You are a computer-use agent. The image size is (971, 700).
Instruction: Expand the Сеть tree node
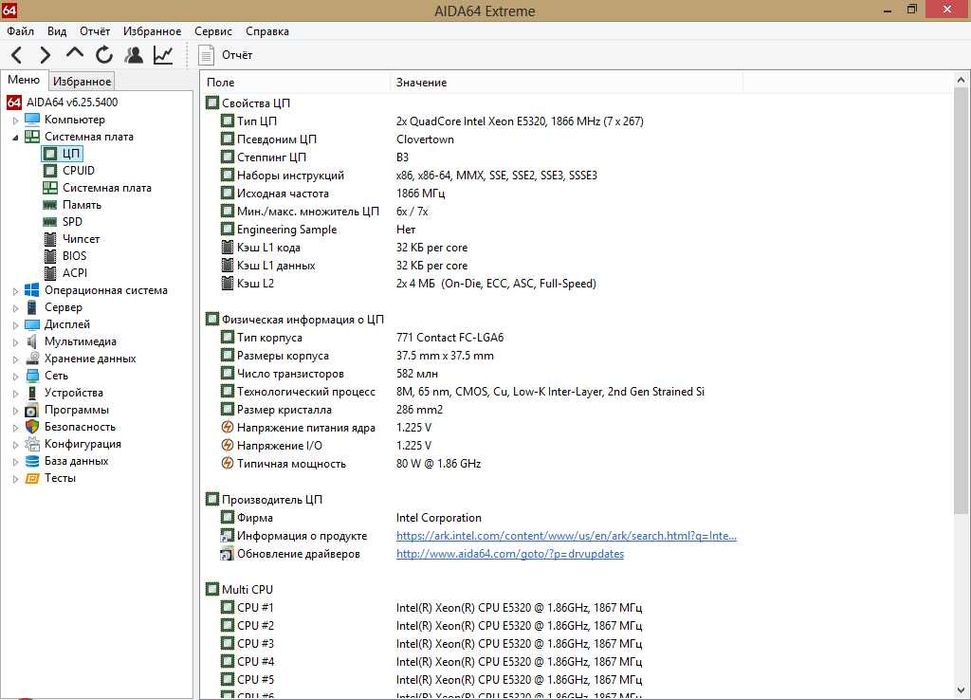pos(15,376)
